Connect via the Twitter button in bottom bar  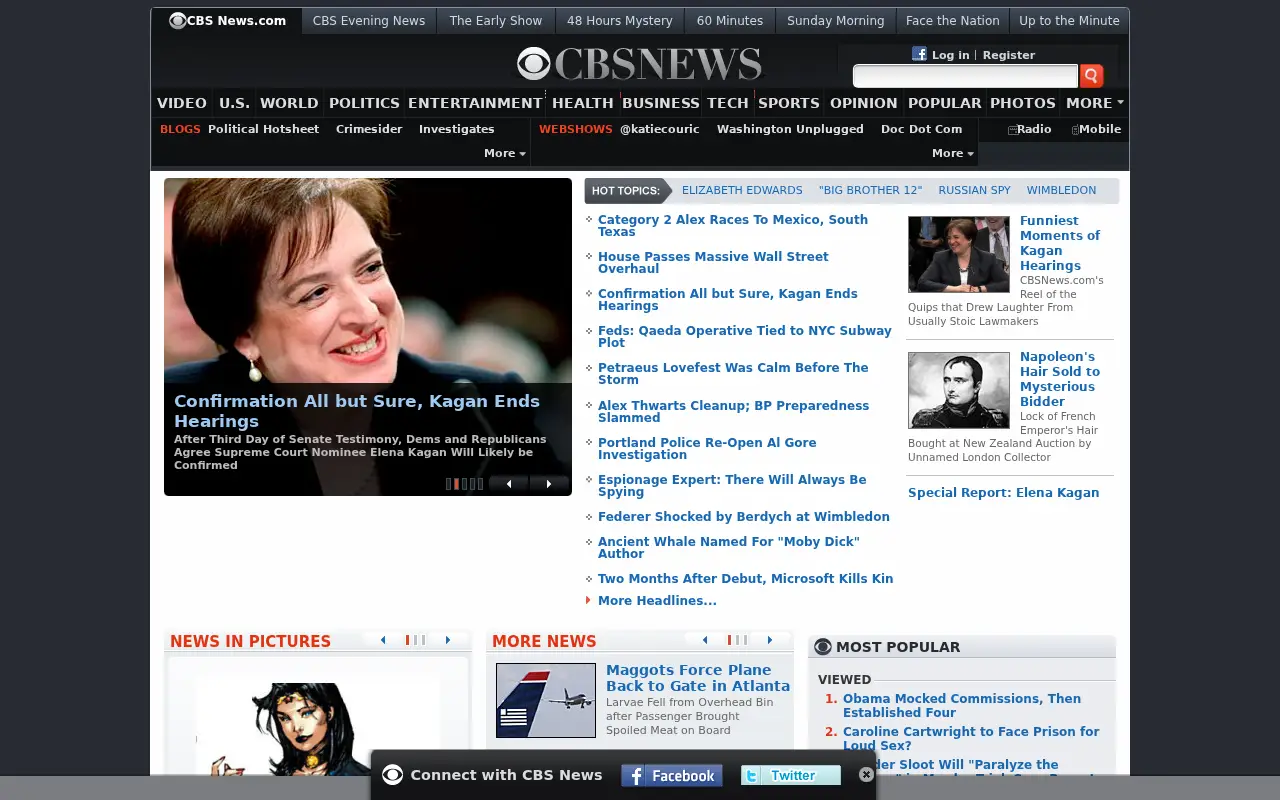point(791,775)
